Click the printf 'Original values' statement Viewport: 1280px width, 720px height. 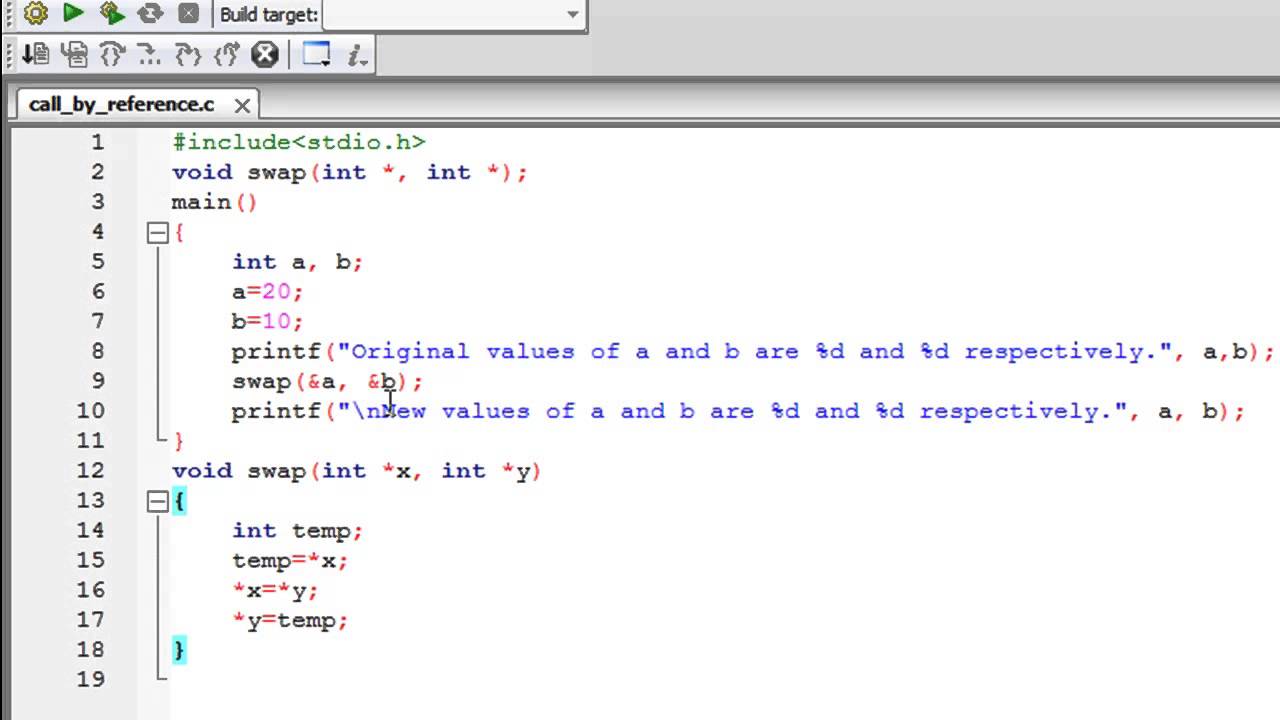point(753,352)
